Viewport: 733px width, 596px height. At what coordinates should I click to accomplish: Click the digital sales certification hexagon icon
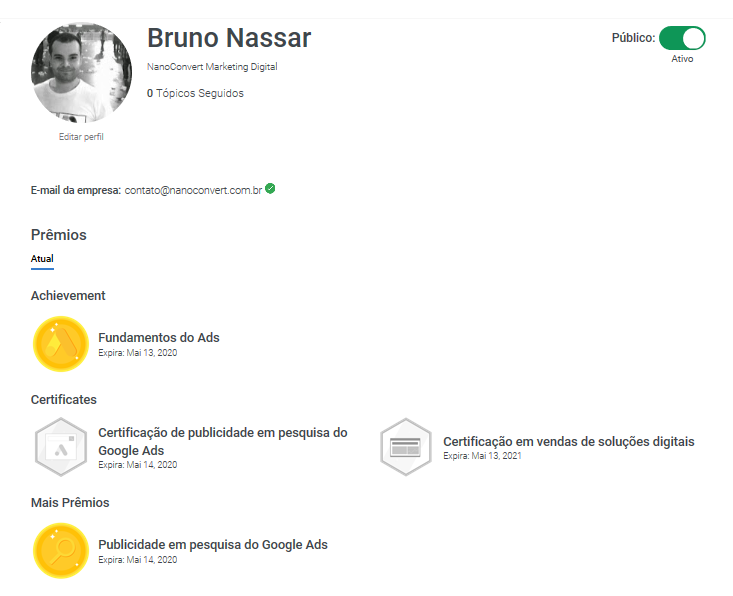point(406,447)
